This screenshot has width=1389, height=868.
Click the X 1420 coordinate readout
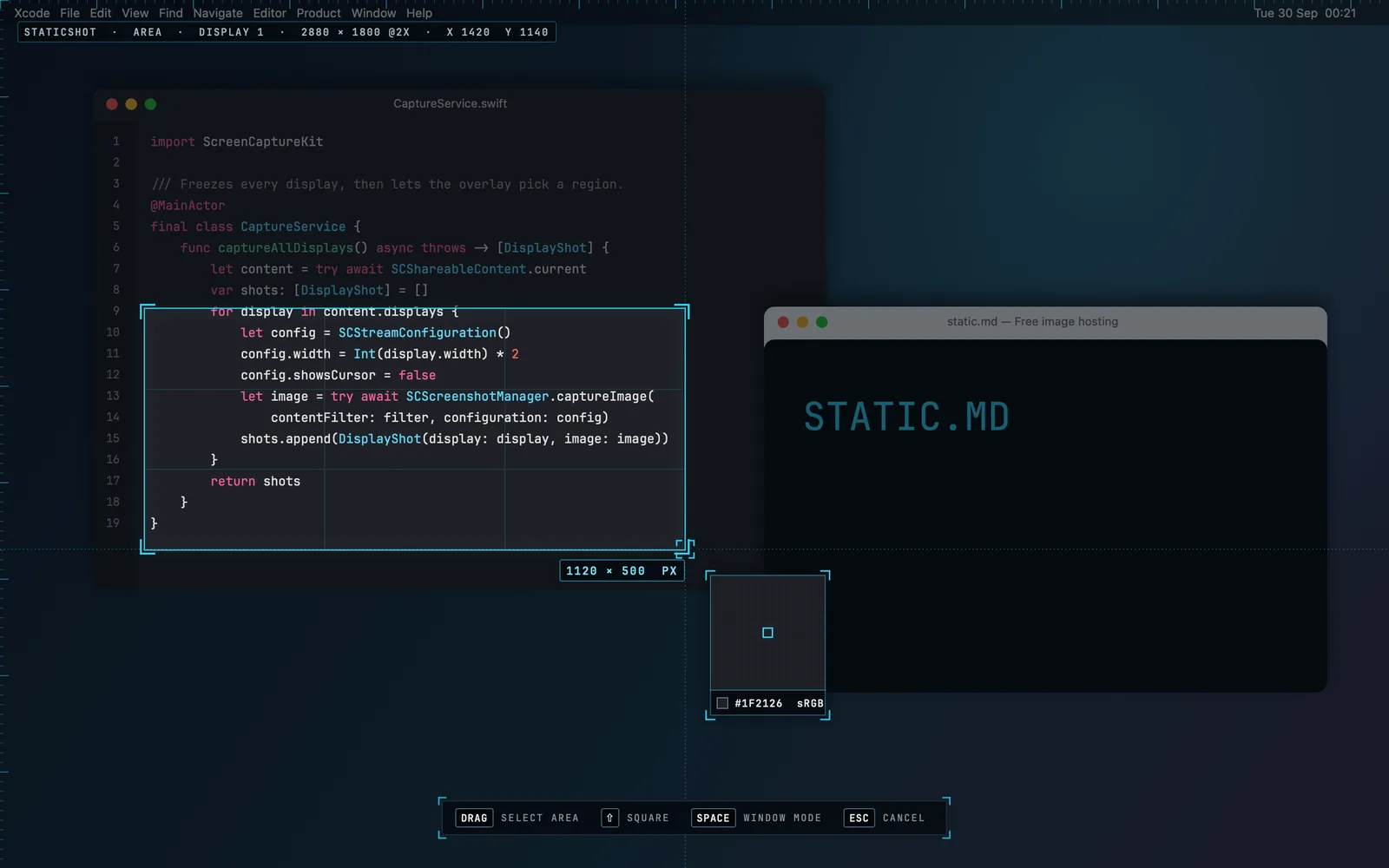point(468,32)
